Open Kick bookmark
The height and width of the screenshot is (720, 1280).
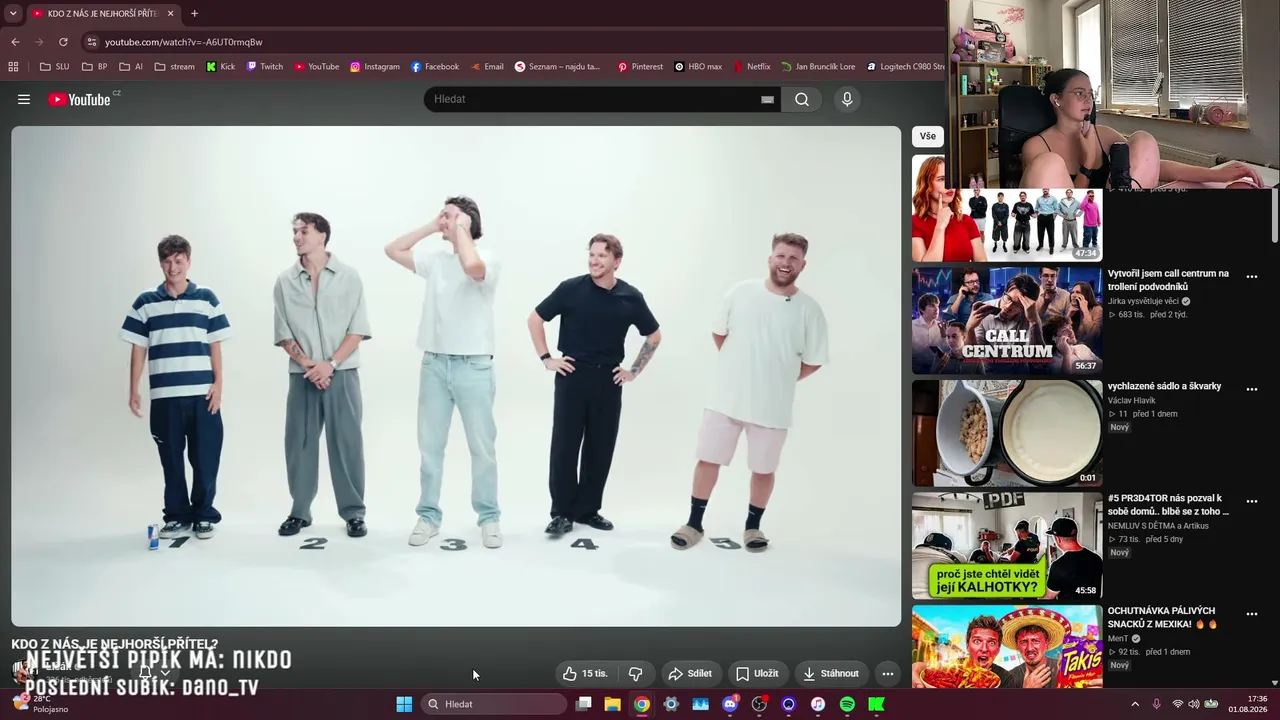tap(221, 67)
